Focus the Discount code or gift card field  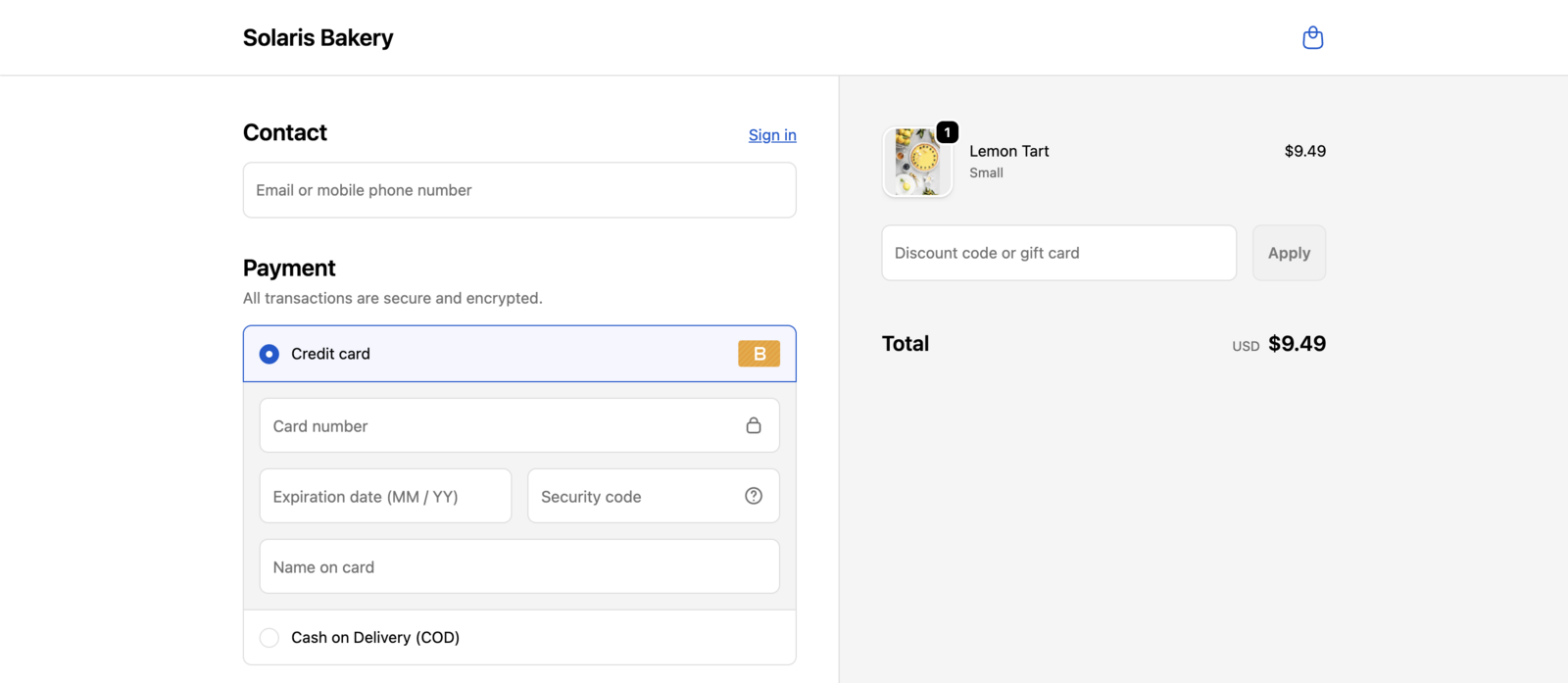(x=1059, y=253)
